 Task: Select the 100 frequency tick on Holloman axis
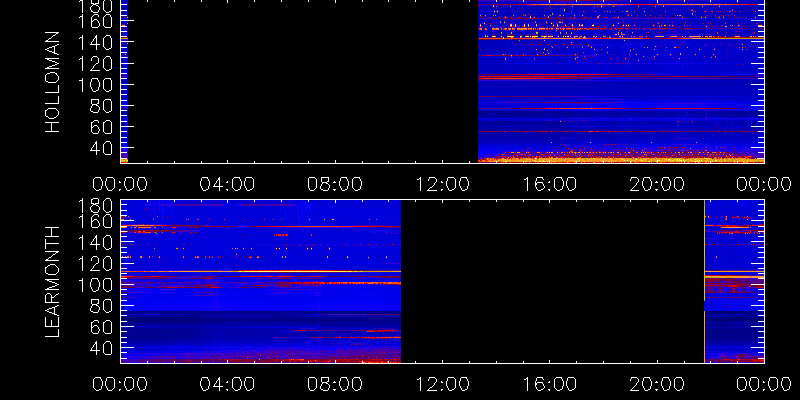pos(95,85)
